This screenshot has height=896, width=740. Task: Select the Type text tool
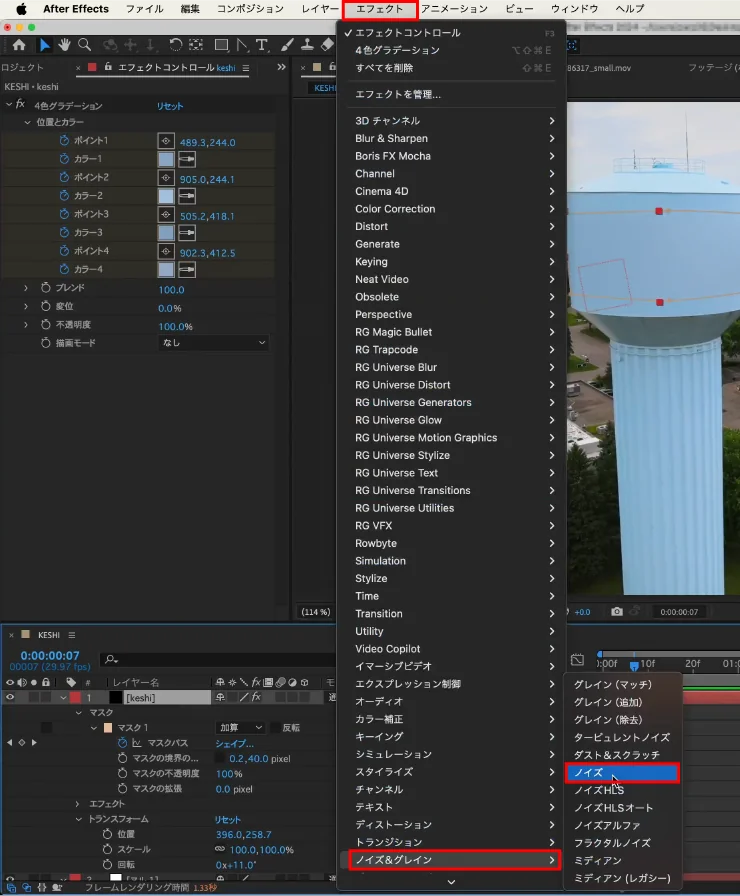pyautogui.click(x=262, y=45)
